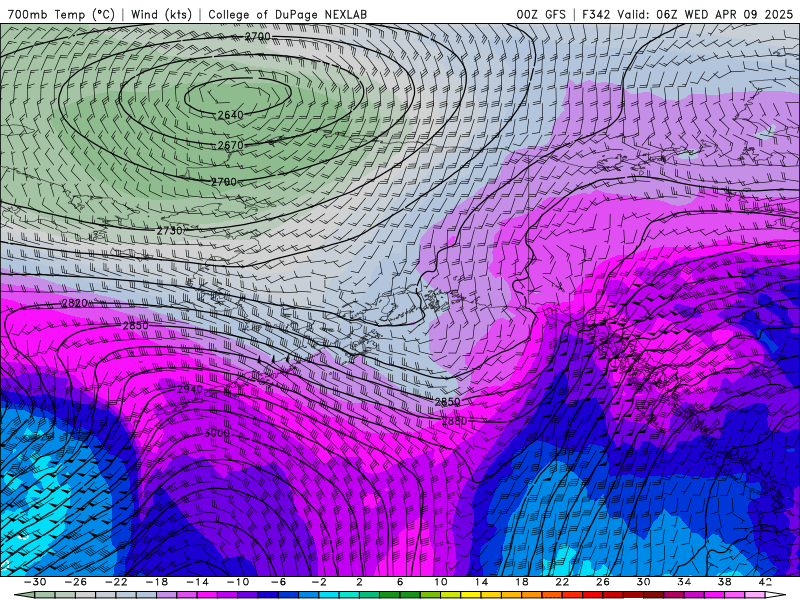
Task: Click the 6 value on the temperature scale
Action: coord(400,582)
